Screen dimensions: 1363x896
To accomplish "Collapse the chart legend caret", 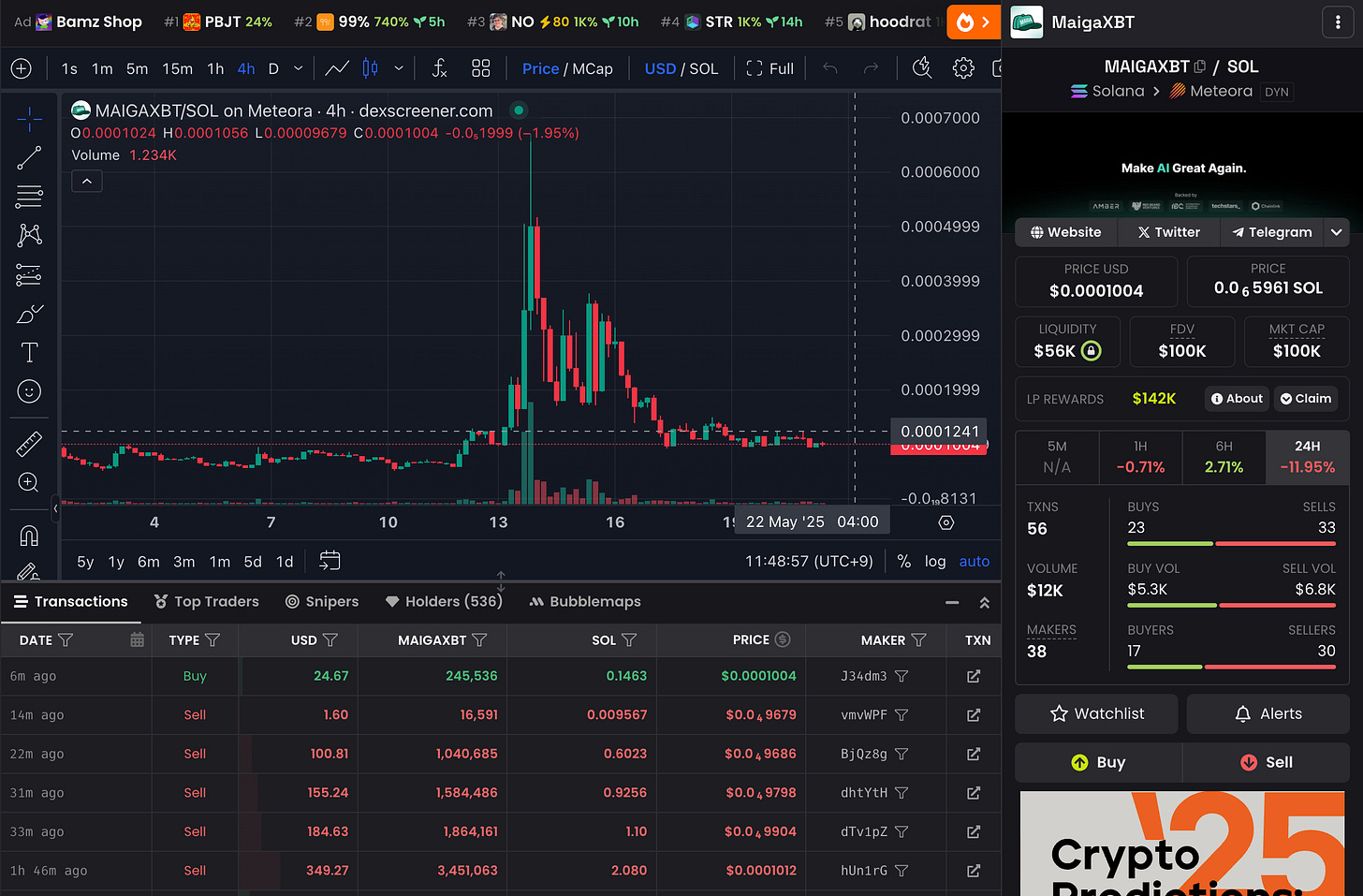I will pos(87,182).
